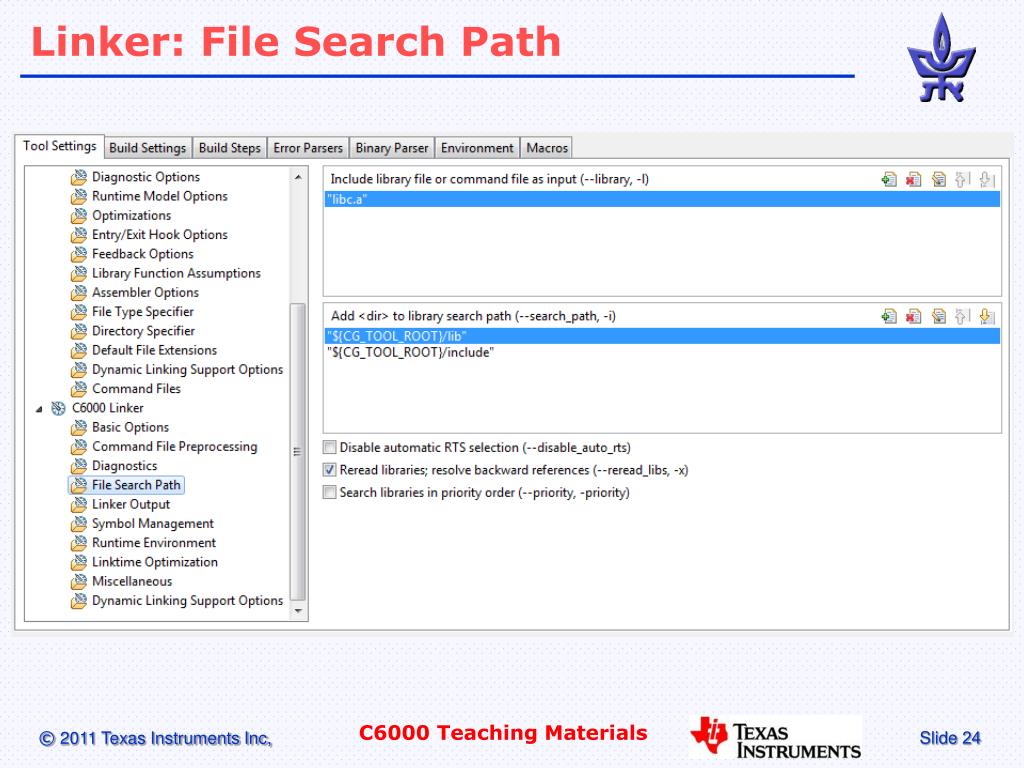Open Runtime Environment settings
The image size is (1024, 768).
click(153, 543)
